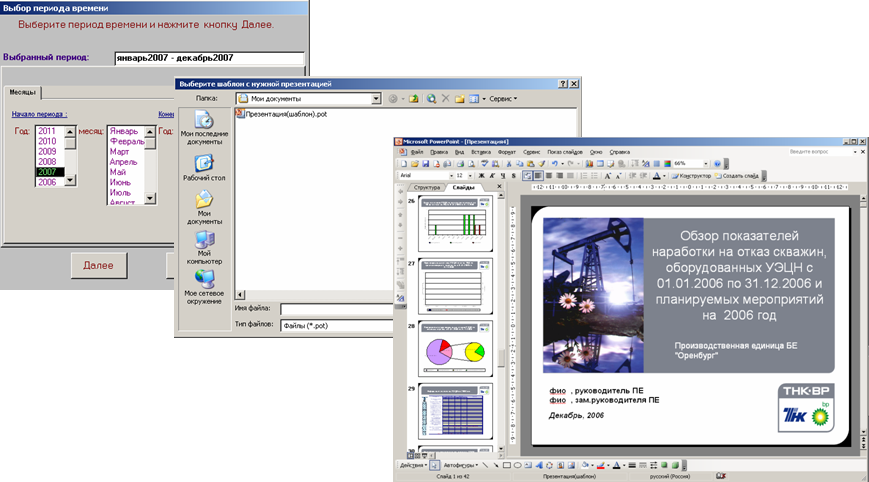Viewport: 869px width, 482px height.
Task: Select slide 28 thumbnail with pie charts
Action: pyautogui.click(x=455, y=348)
